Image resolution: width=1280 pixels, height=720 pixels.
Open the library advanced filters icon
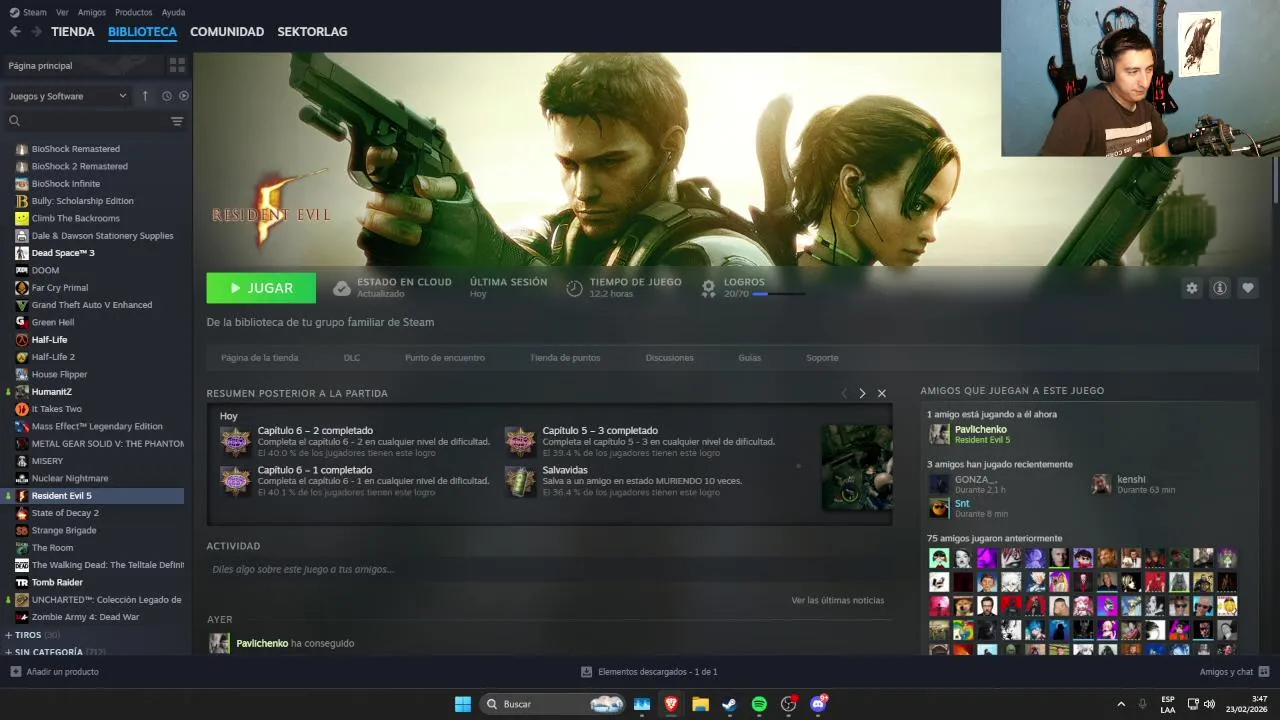(177, 121)
